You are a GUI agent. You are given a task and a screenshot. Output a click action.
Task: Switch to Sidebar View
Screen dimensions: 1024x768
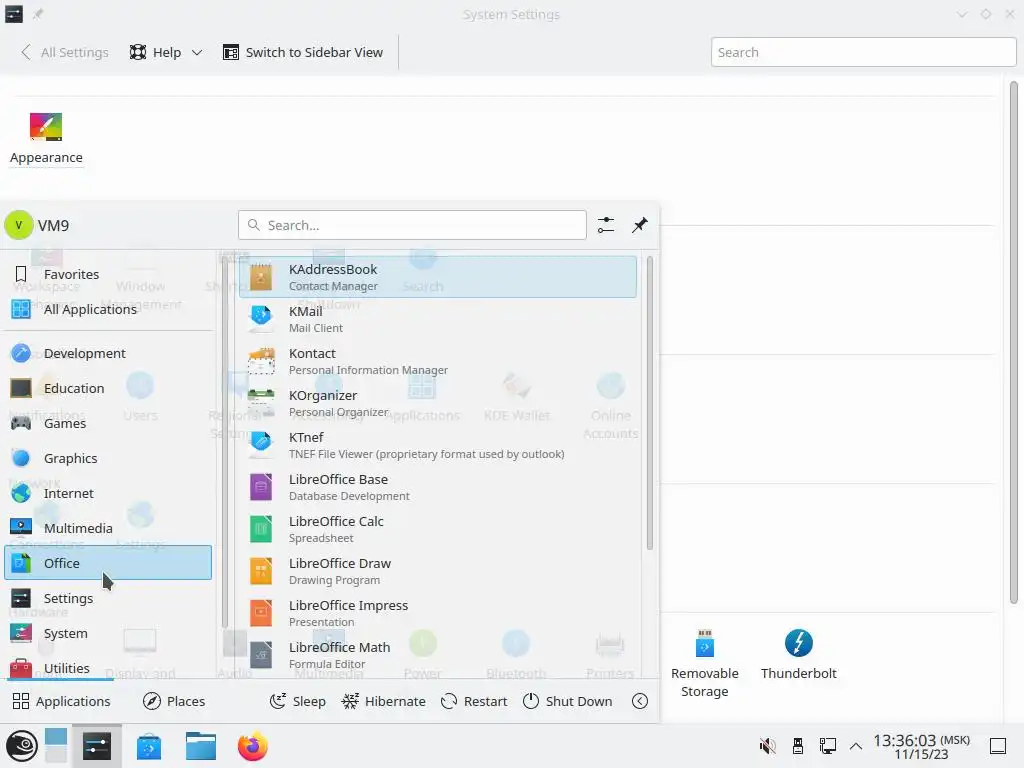(x=303, y=52)
